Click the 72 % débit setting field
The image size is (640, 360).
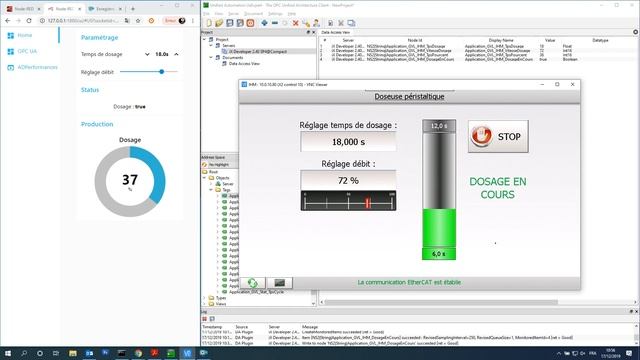coord(348,180)
